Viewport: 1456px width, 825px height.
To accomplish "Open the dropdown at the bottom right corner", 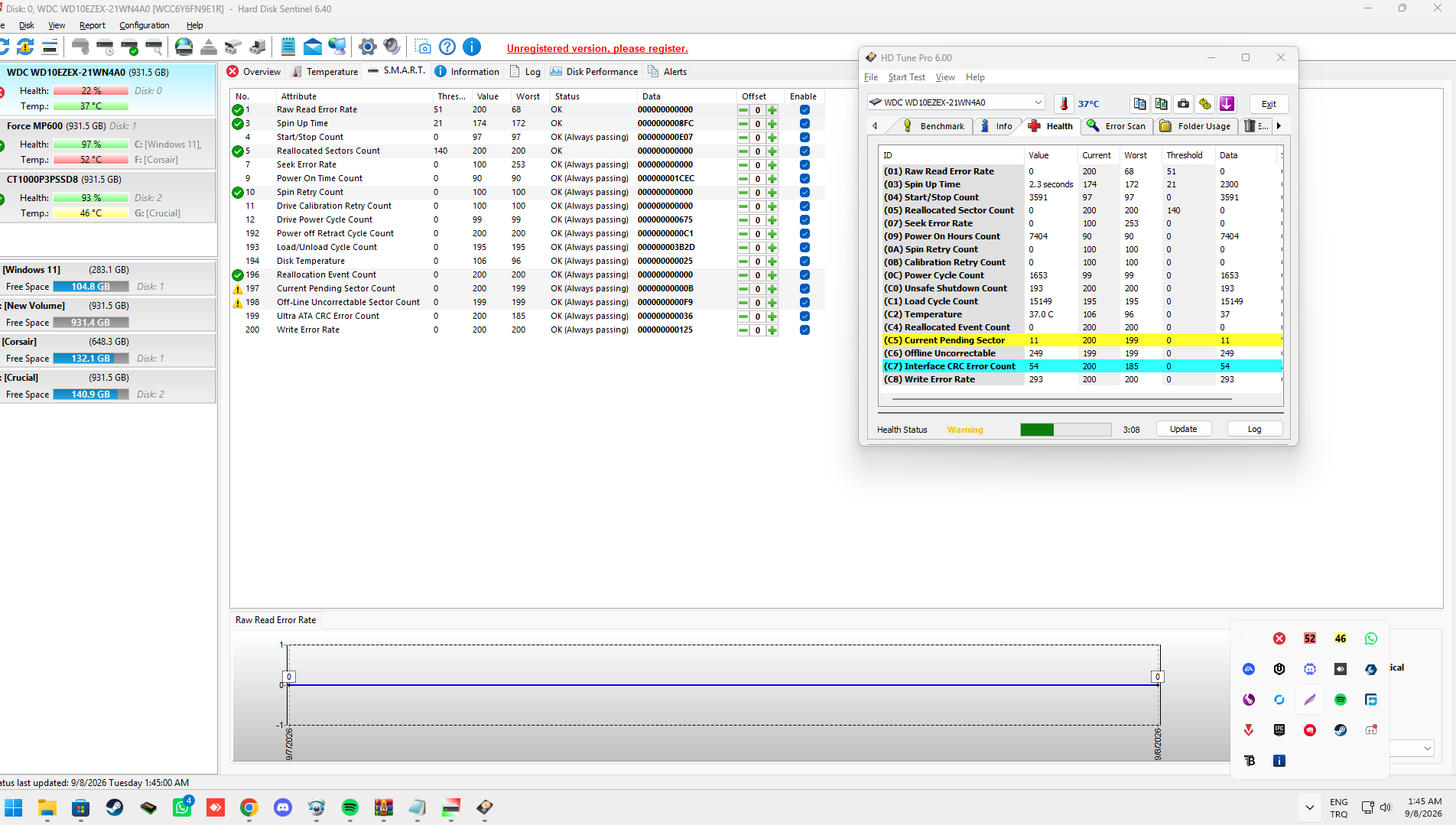I will click(1427, 749).
